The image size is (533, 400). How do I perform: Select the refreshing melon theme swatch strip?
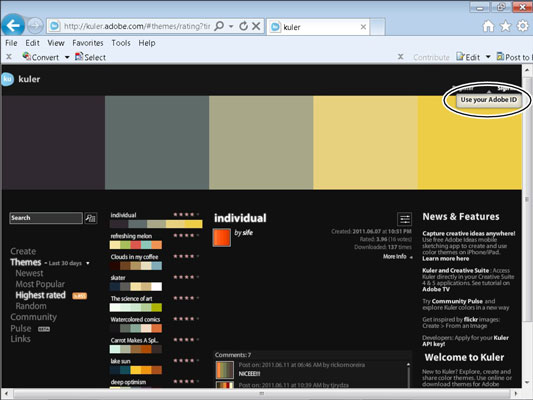pyautogui.click(x=136, y=245)
